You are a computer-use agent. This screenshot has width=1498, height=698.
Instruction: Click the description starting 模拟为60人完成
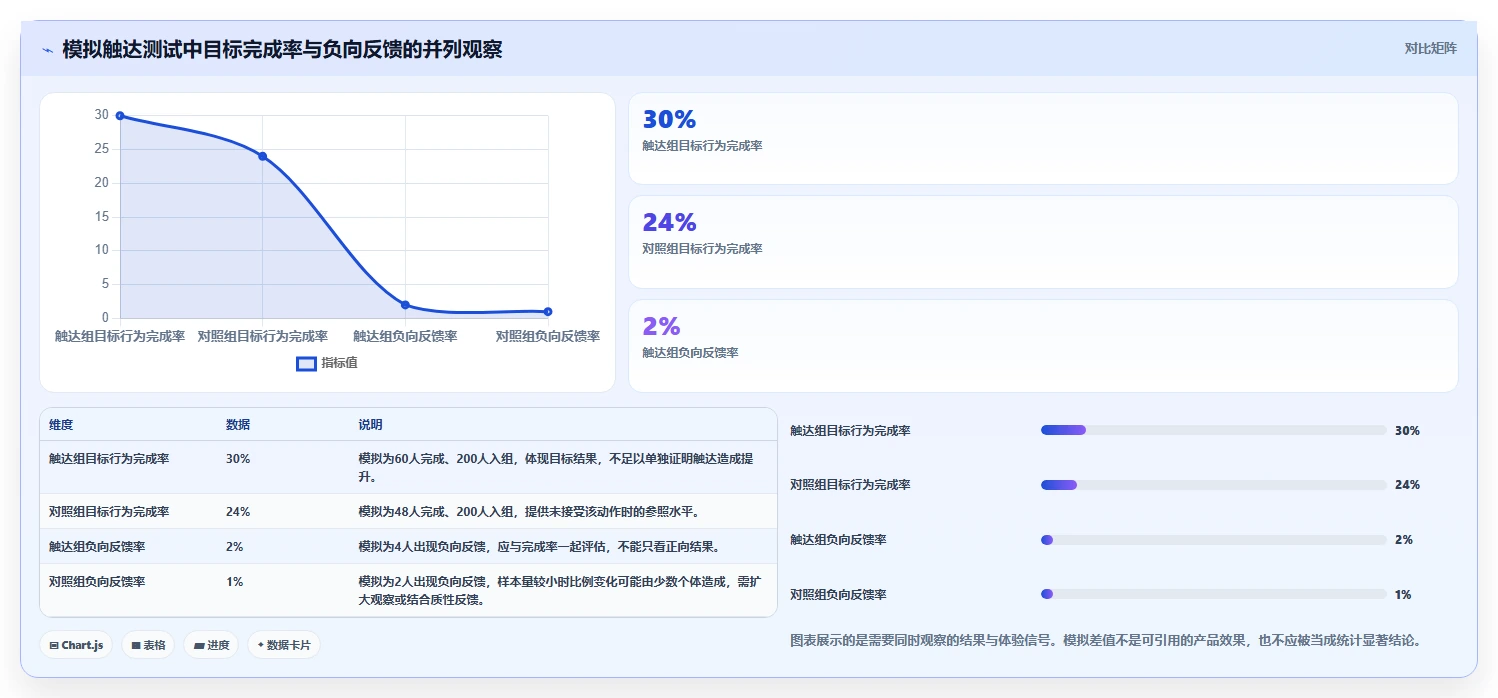556,467
